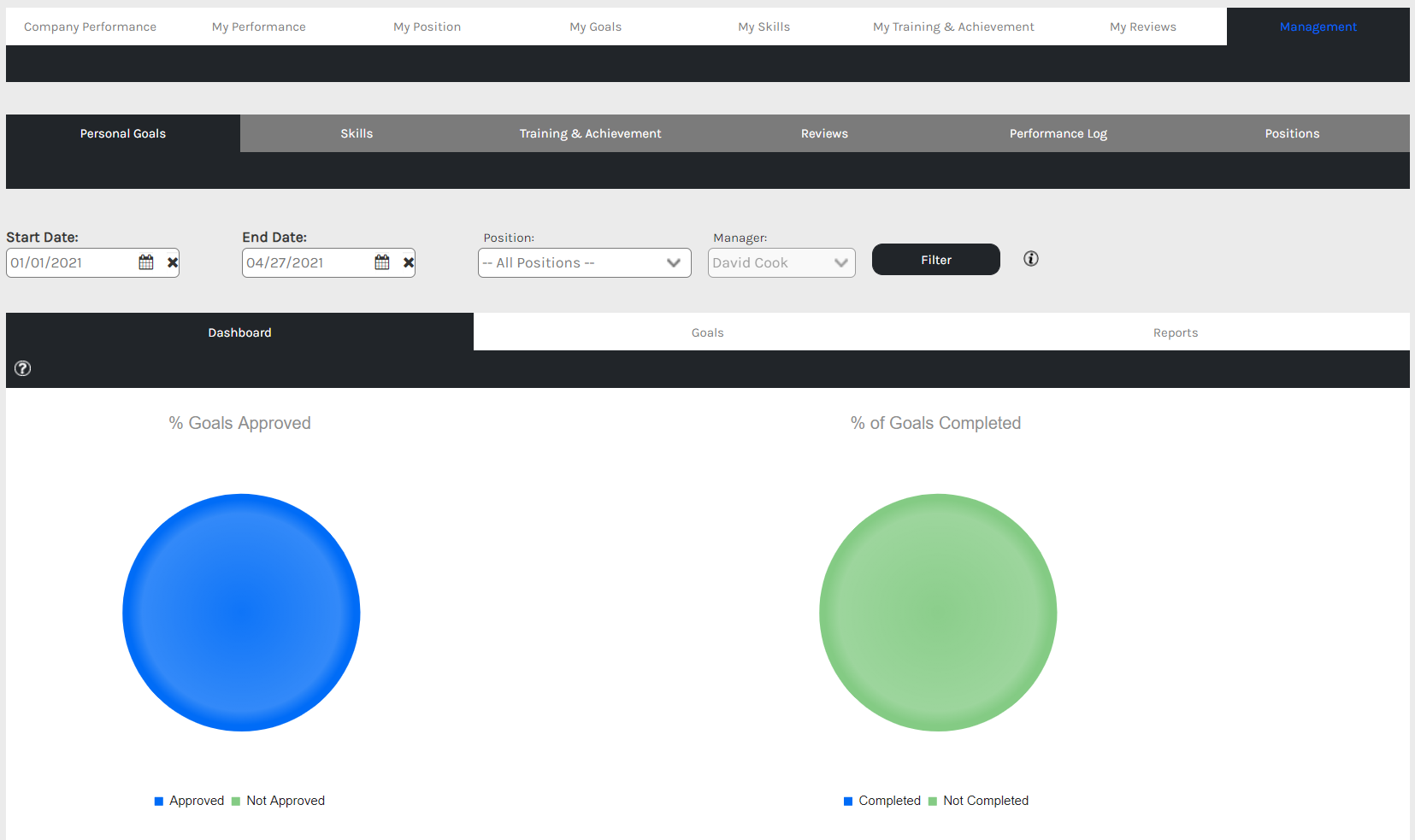
Task: Open the Start Date calendar picker
Action: click(x=146, y=262)
